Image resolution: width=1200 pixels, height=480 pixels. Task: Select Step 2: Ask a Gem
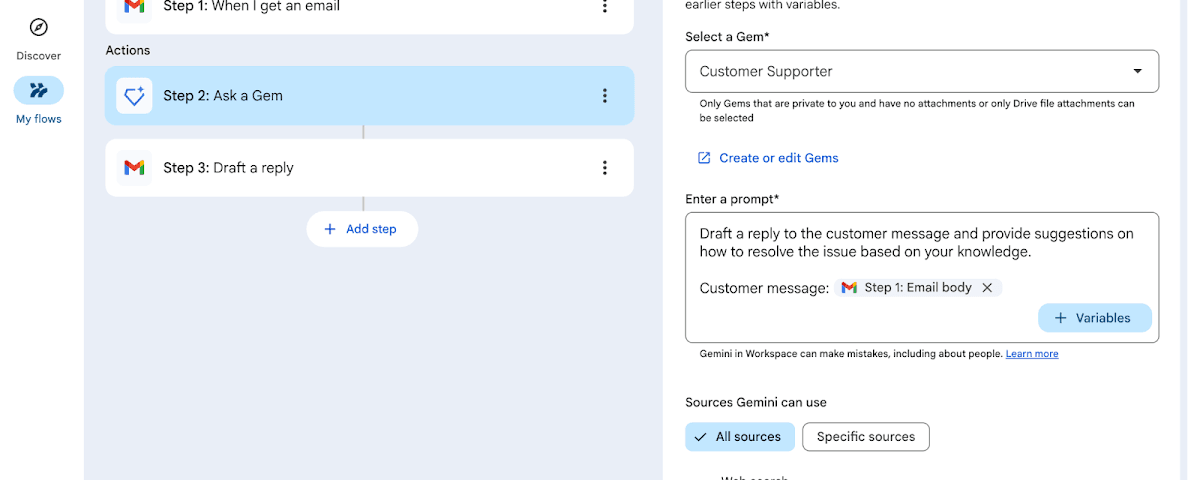pos(368,96)
